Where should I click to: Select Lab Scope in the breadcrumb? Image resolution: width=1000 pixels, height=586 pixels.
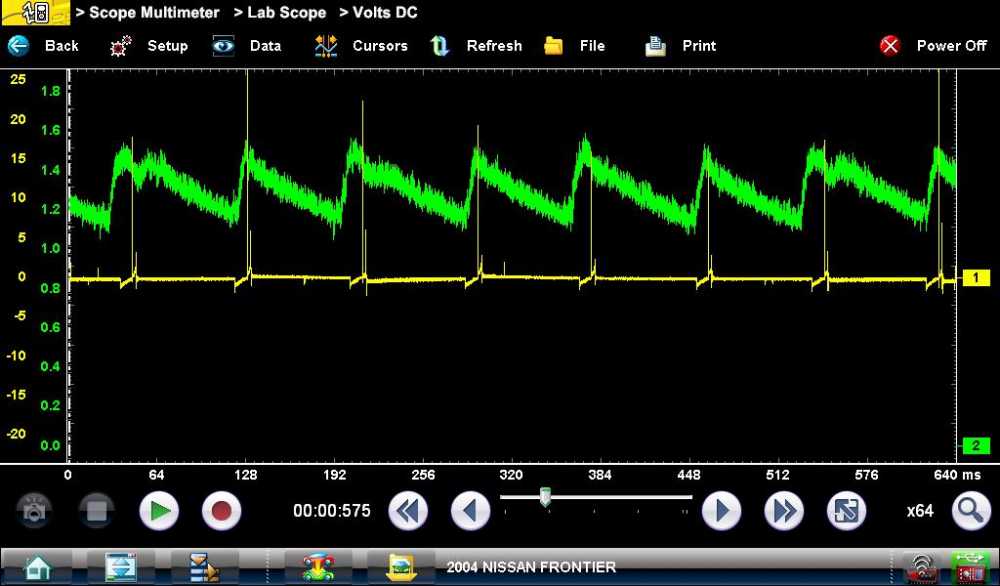pos(283,12)
